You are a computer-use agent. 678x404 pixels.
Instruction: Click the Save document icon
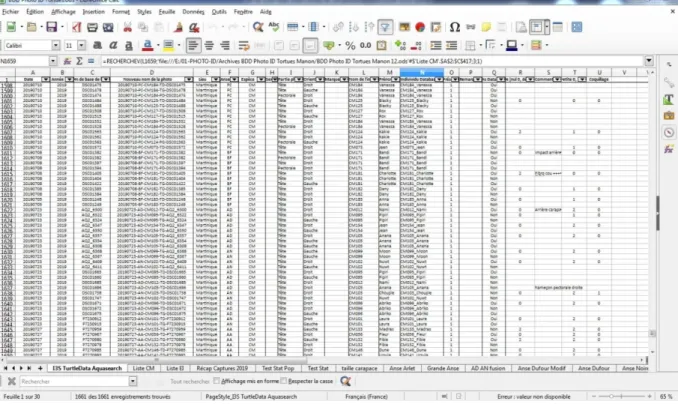51,27
